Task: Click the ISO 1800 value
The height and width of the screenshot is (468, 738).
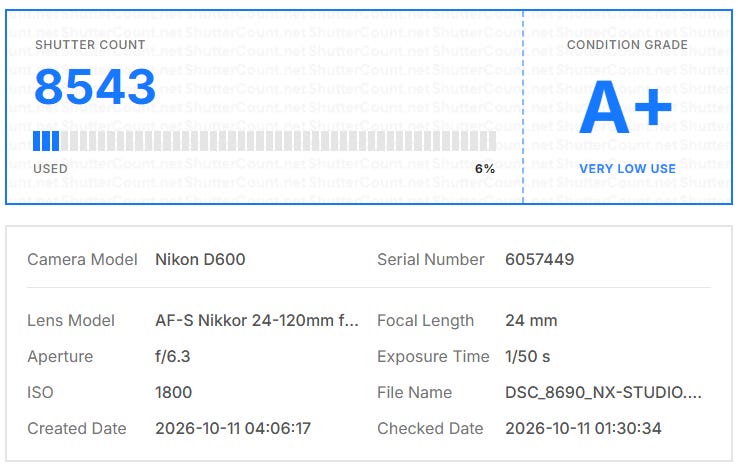Action: pos(173,392)
